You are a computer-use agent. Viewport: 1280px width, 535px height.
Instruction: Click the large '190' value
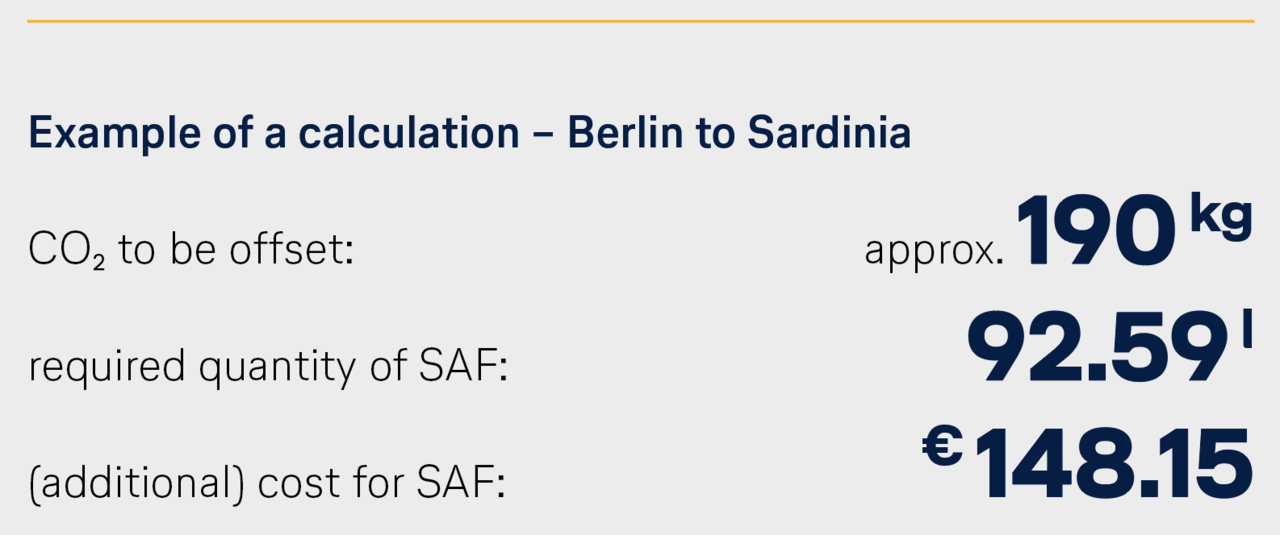pos(1095,232)
